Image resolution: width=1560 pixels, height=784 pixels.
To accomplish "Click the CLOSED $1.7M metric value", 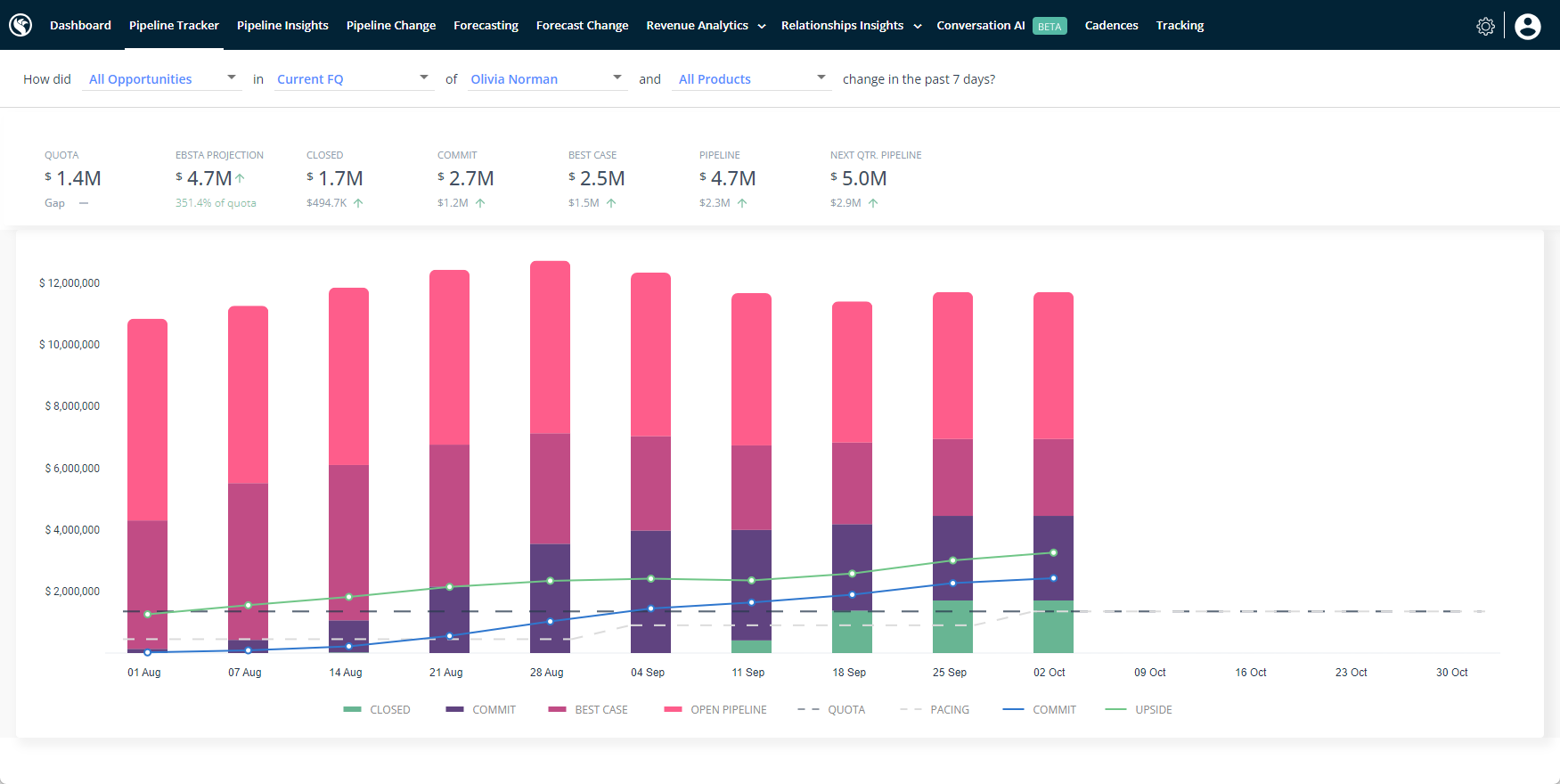I will pyautogui.click(x=335, y=178).
